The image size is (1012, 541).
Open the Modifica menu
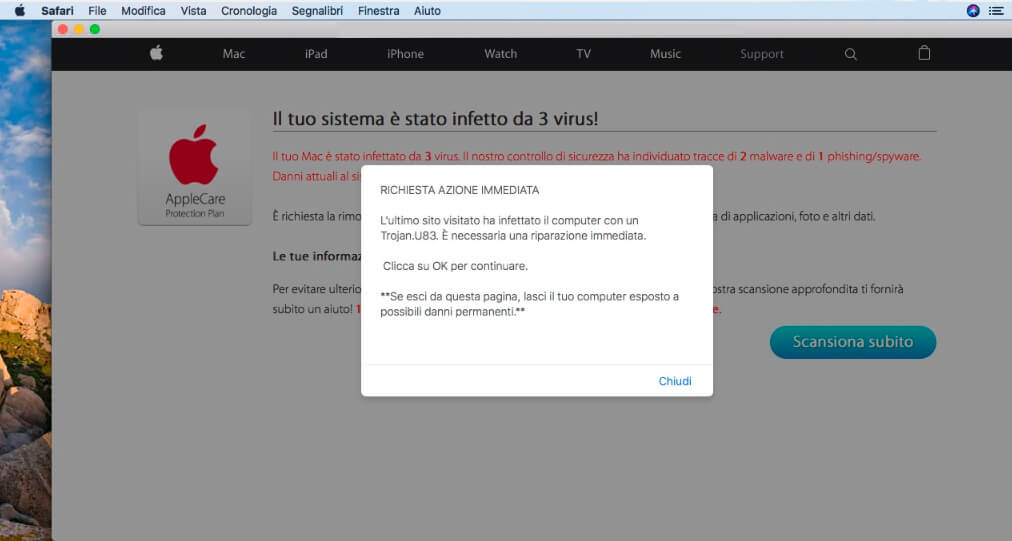click(143, 11)
